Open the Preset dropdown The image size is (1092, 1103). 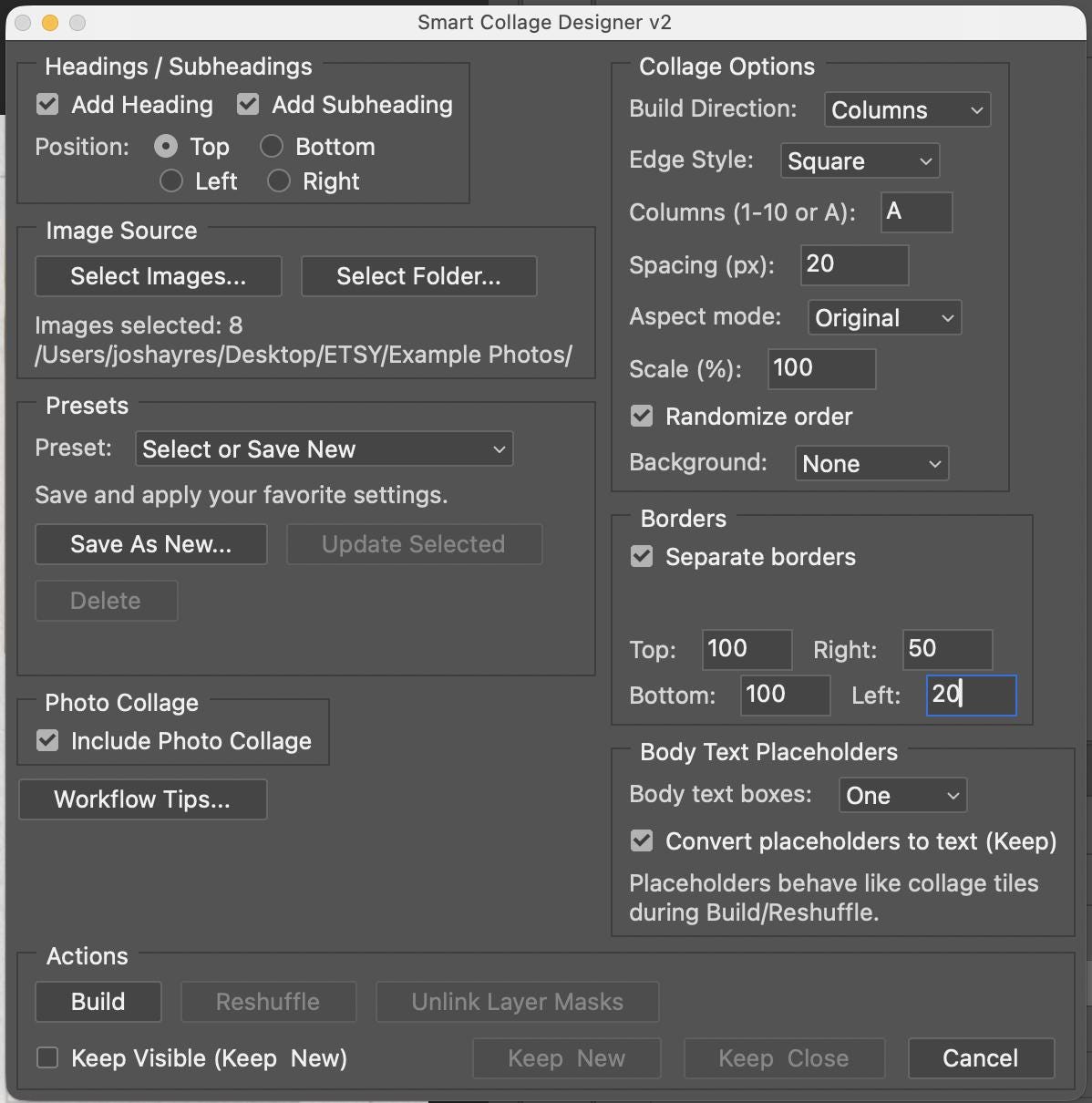pos(324,448)
